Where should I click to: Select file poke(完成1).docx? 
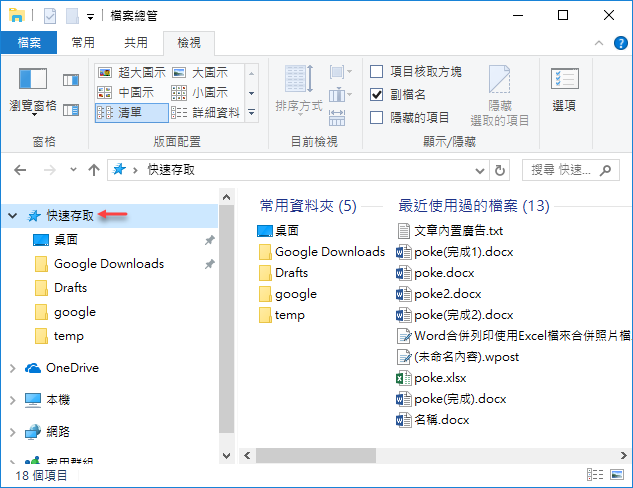pyautogui.click(x=455, y=252)
